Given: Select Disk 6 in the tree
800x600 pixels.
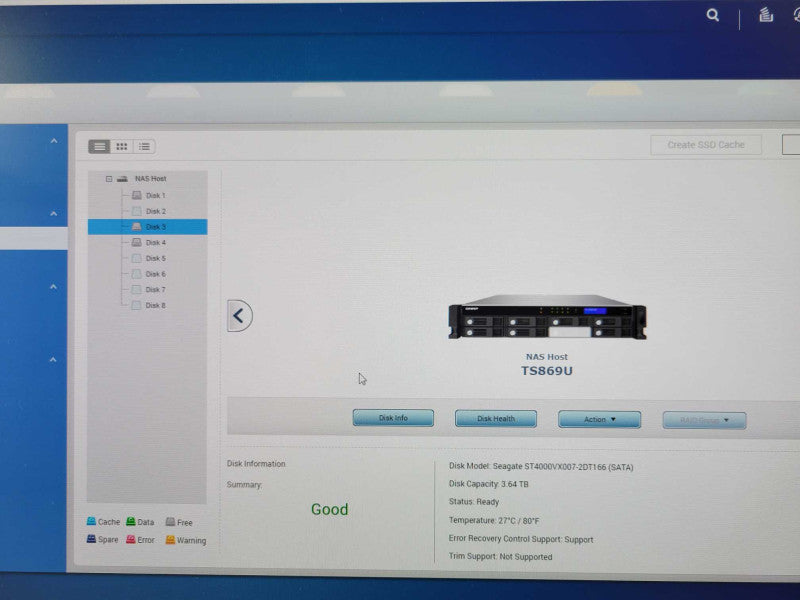Looking at the screenshot, I should pyautogui.click(x=156, y=274).
